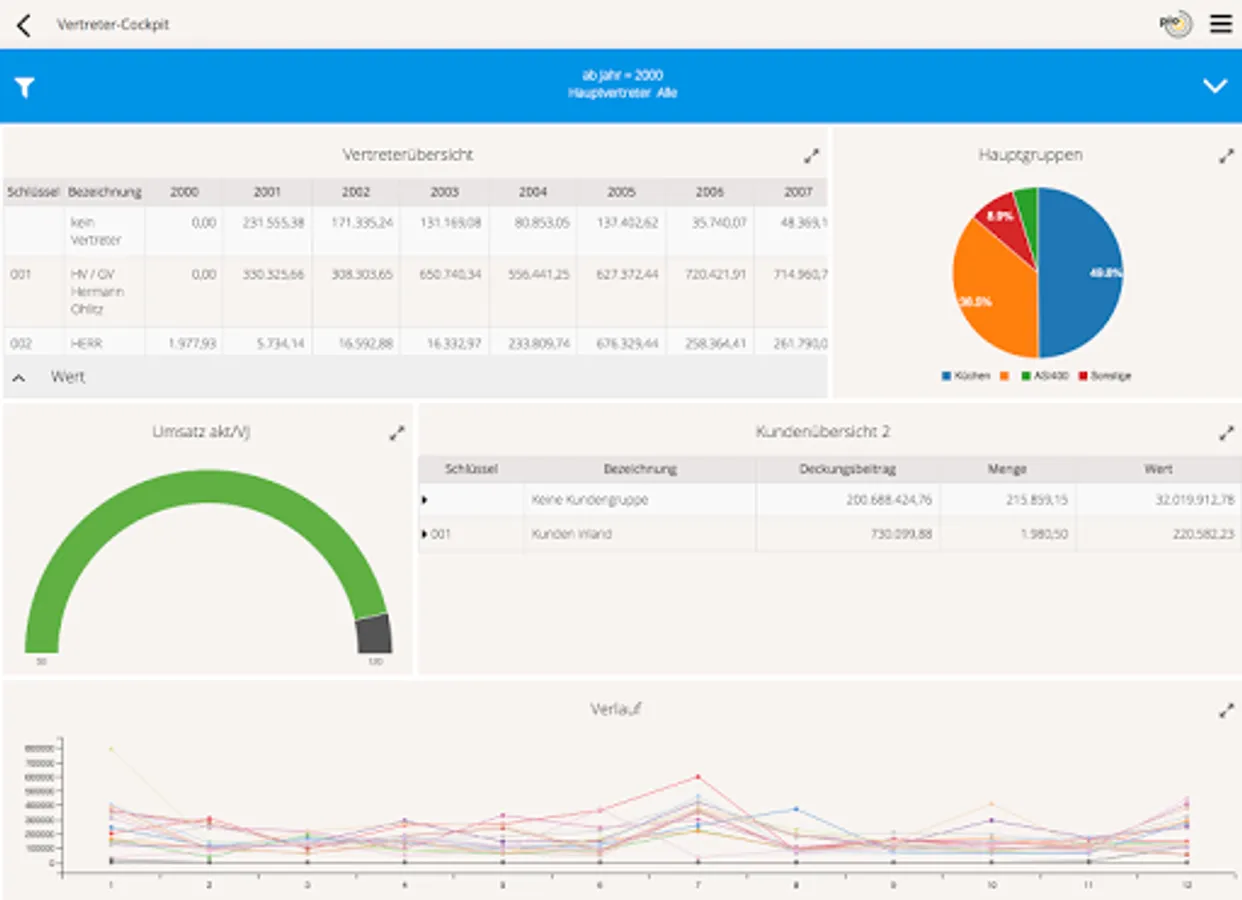This screenshot has height=900, width=1242.
Task: Open the filter details chevron on the blue bar
Action: [x=1215, y=85]
